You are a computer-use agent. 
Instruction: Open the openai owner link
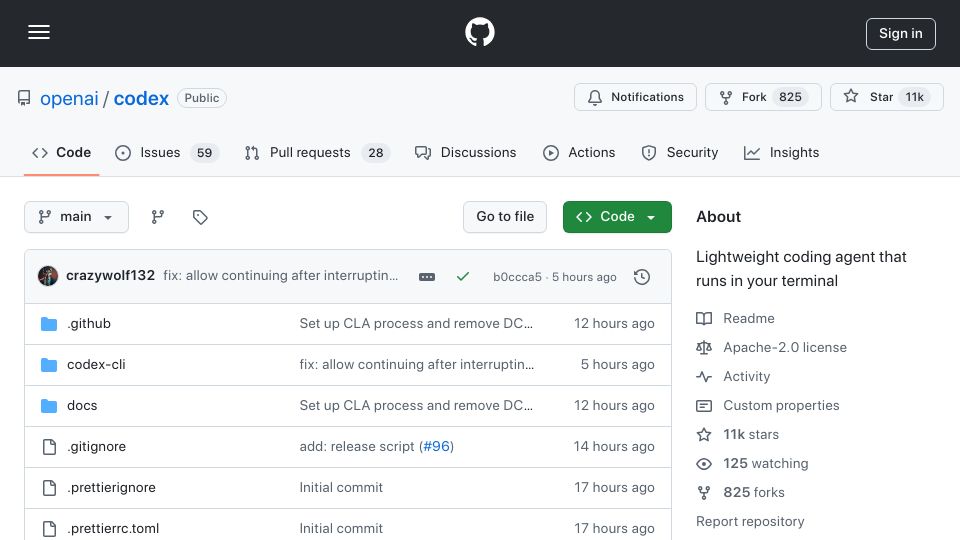(x=69, y=99)
